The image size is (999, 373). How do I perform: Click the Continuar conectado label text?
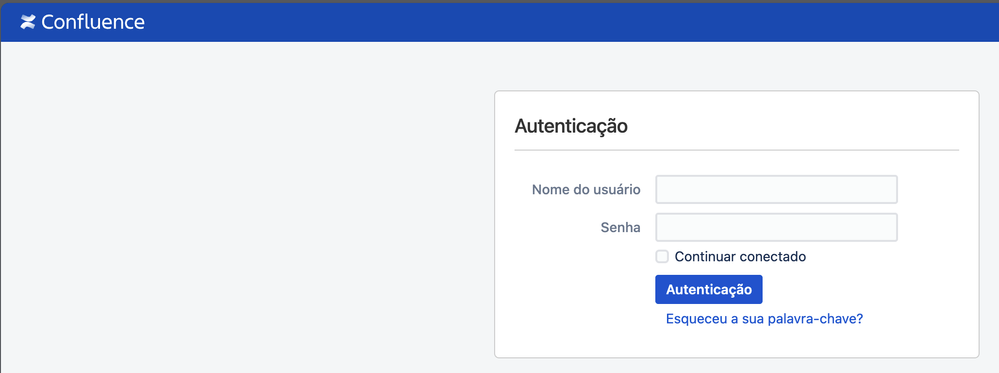coord(740,256)
